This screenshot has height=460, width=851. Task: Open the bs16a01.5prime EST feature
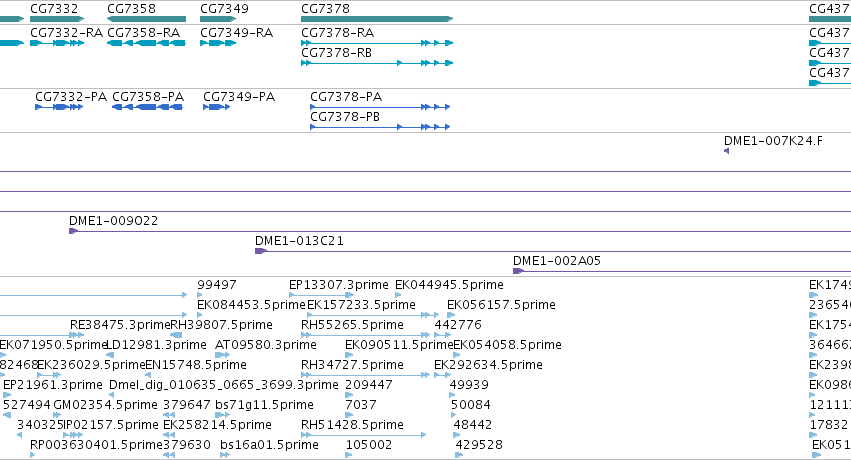pos(225,455)
